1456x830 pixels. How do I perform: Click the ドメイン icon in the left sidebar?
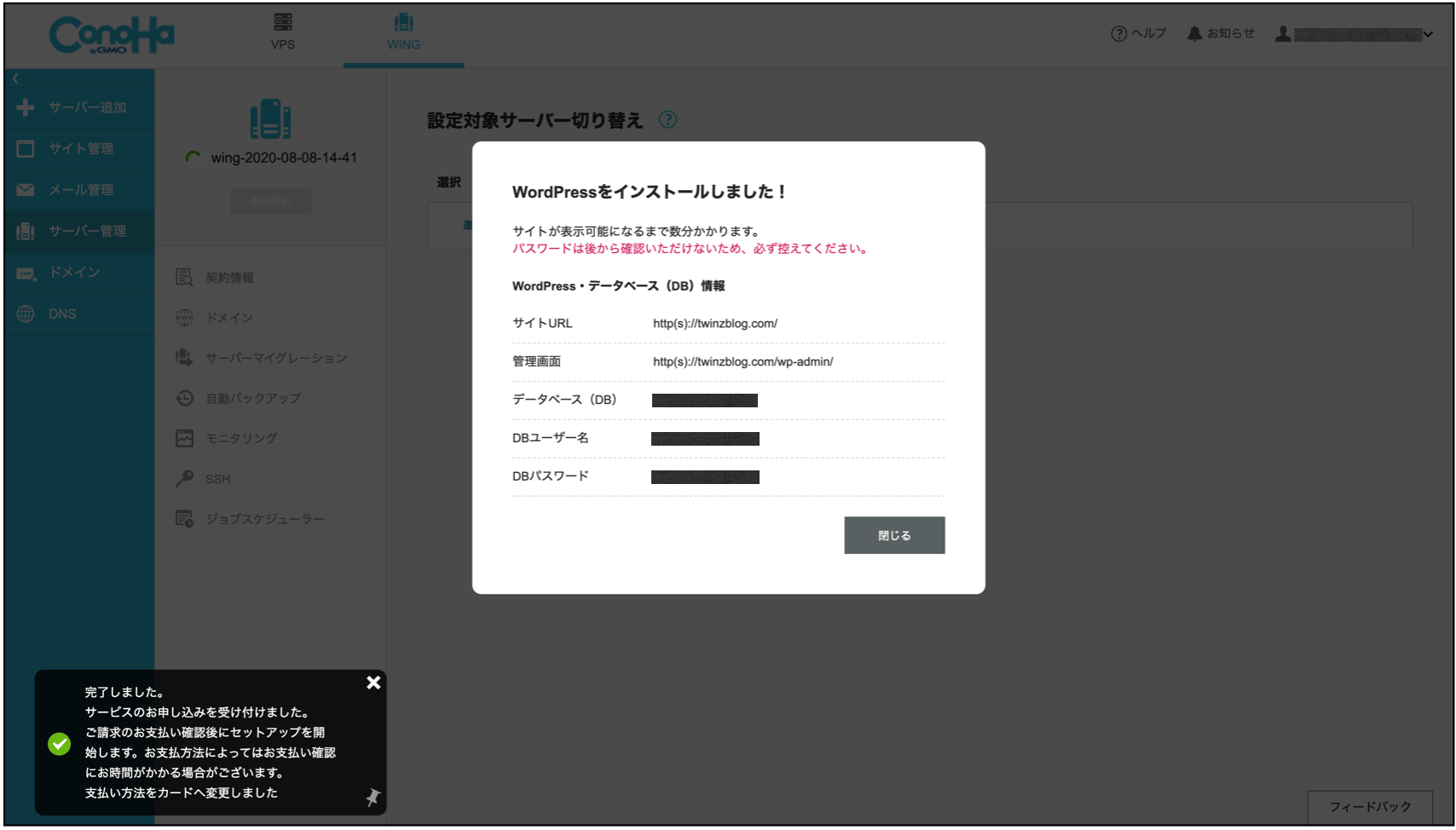tap(26, 273)
